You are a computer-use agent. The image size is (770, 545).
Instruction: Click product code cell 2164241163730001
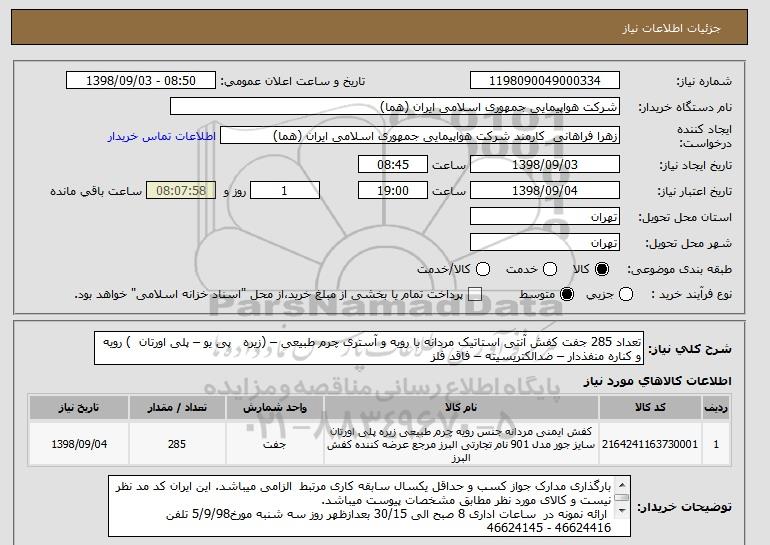(x=650, y=444)
